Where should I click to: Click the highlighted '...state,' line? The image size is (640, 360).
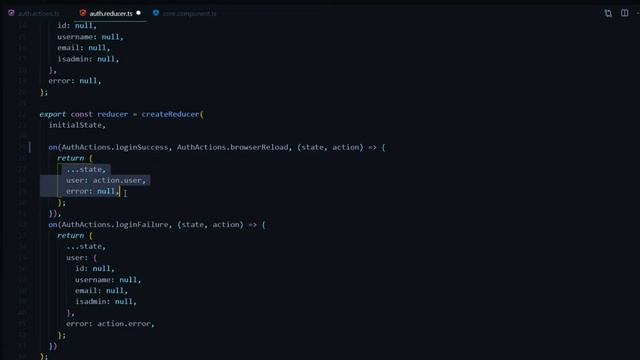(x=86, y=169)
